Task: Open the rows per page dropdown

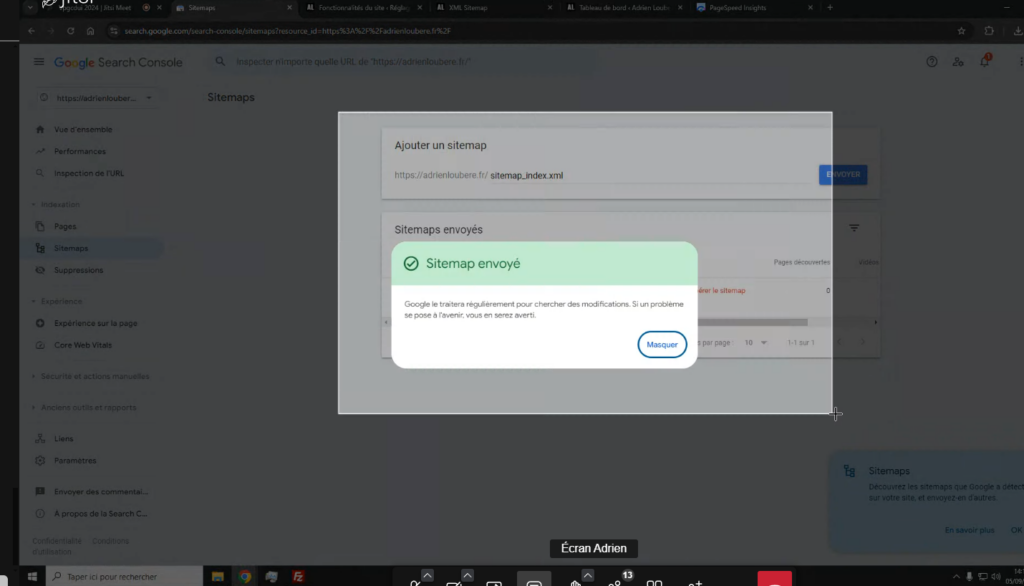Action: 755,342
